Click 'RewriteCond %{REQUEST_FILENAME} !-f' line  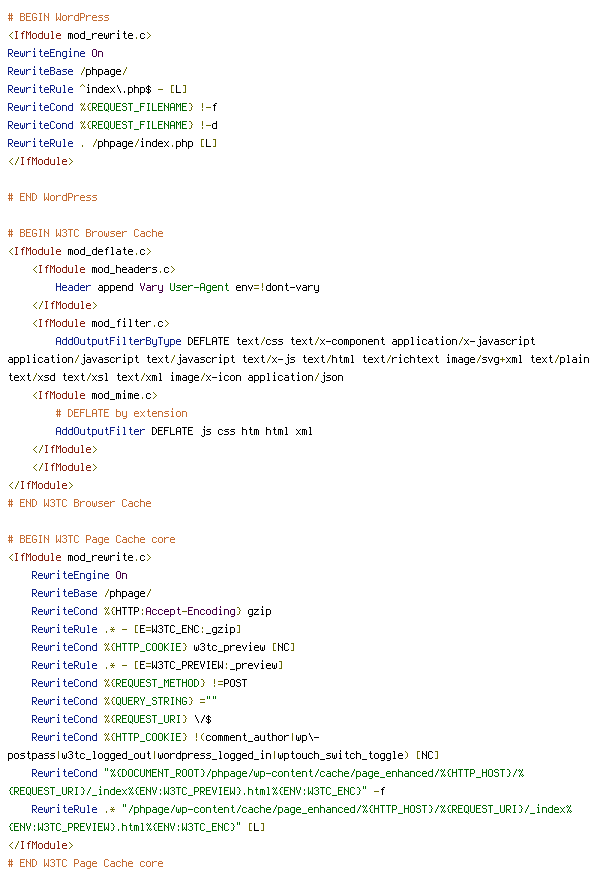coord(112,107)
